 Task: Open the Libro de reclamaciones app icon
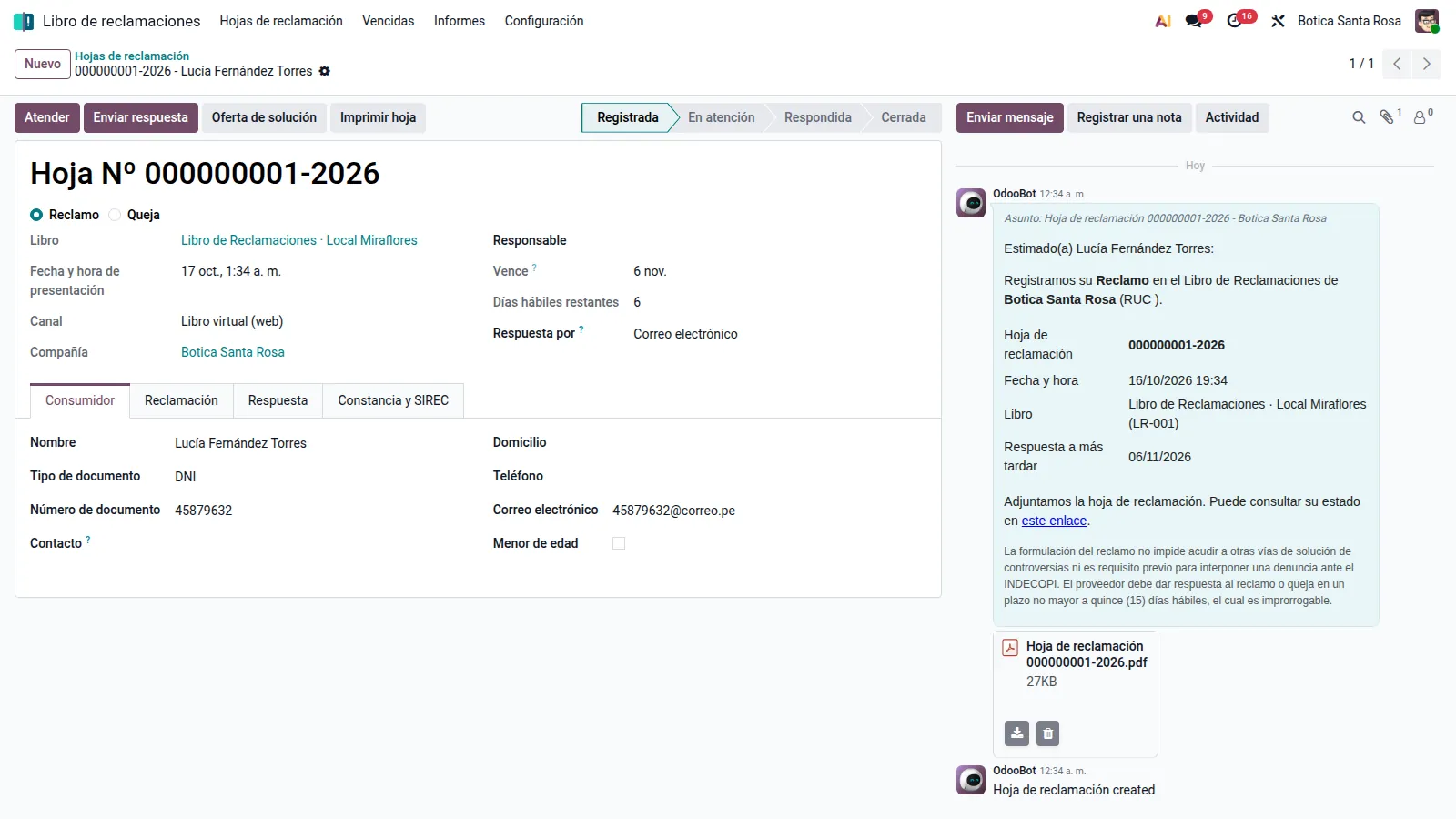24,21
